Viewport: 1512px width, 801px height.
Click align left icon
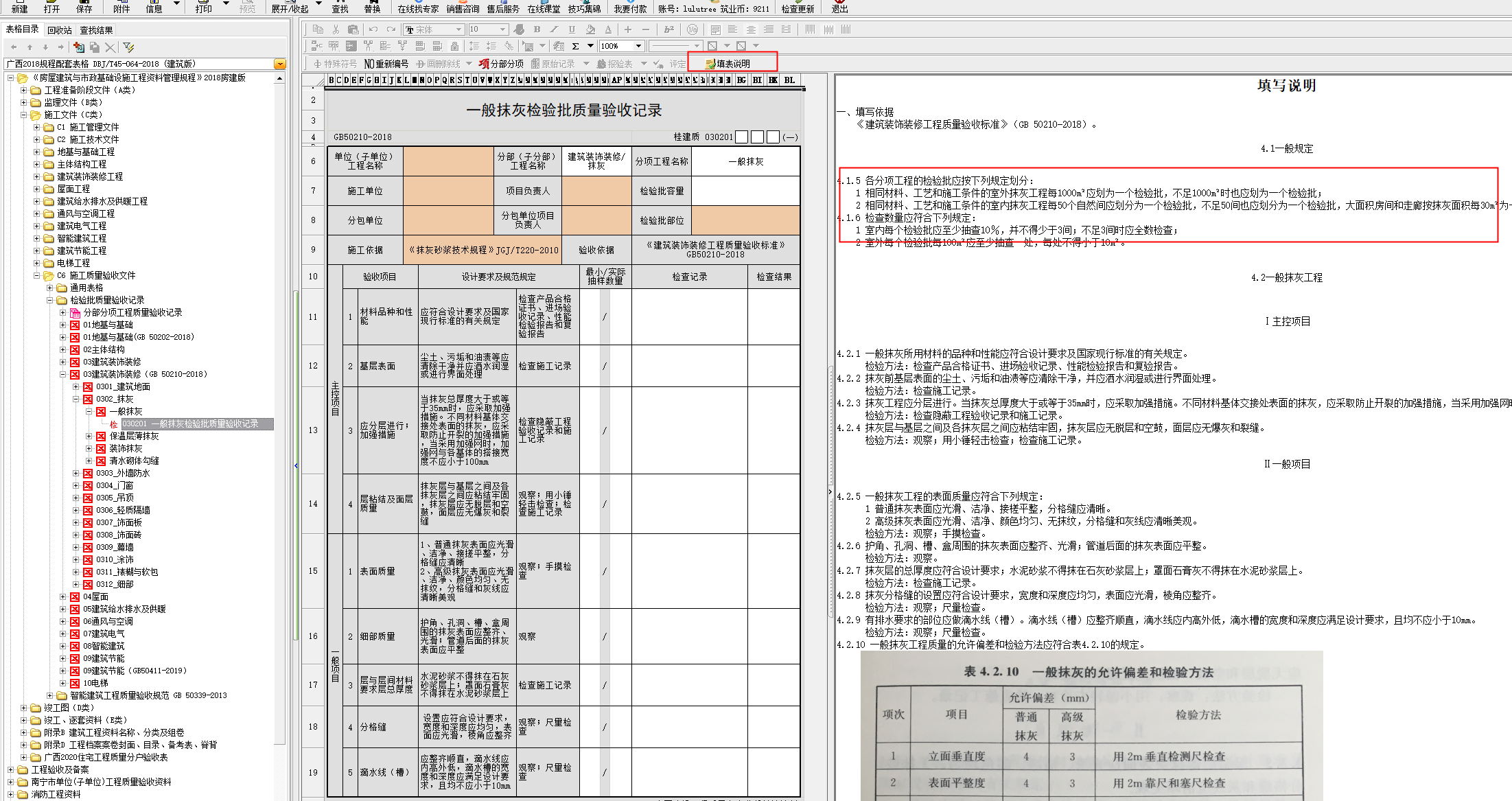733,30
